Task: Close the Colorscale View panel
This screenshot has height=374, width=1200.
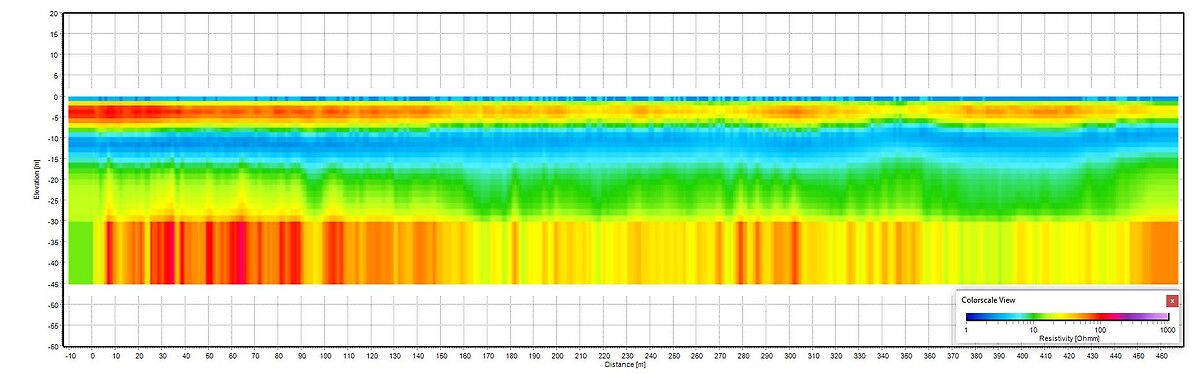Action: 1172,300
